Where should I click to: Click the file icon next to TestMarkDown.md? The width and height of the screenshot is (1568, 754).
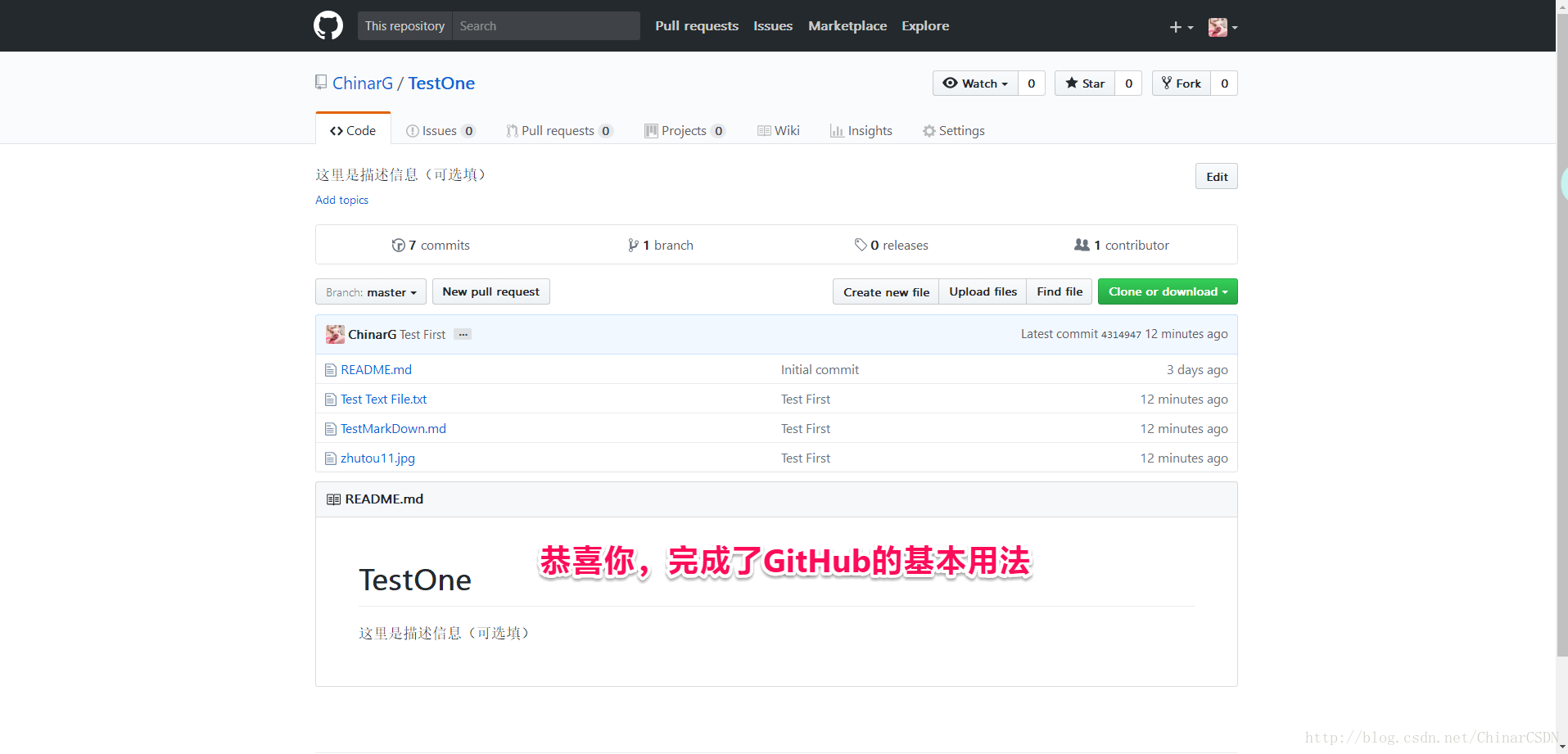331,429
